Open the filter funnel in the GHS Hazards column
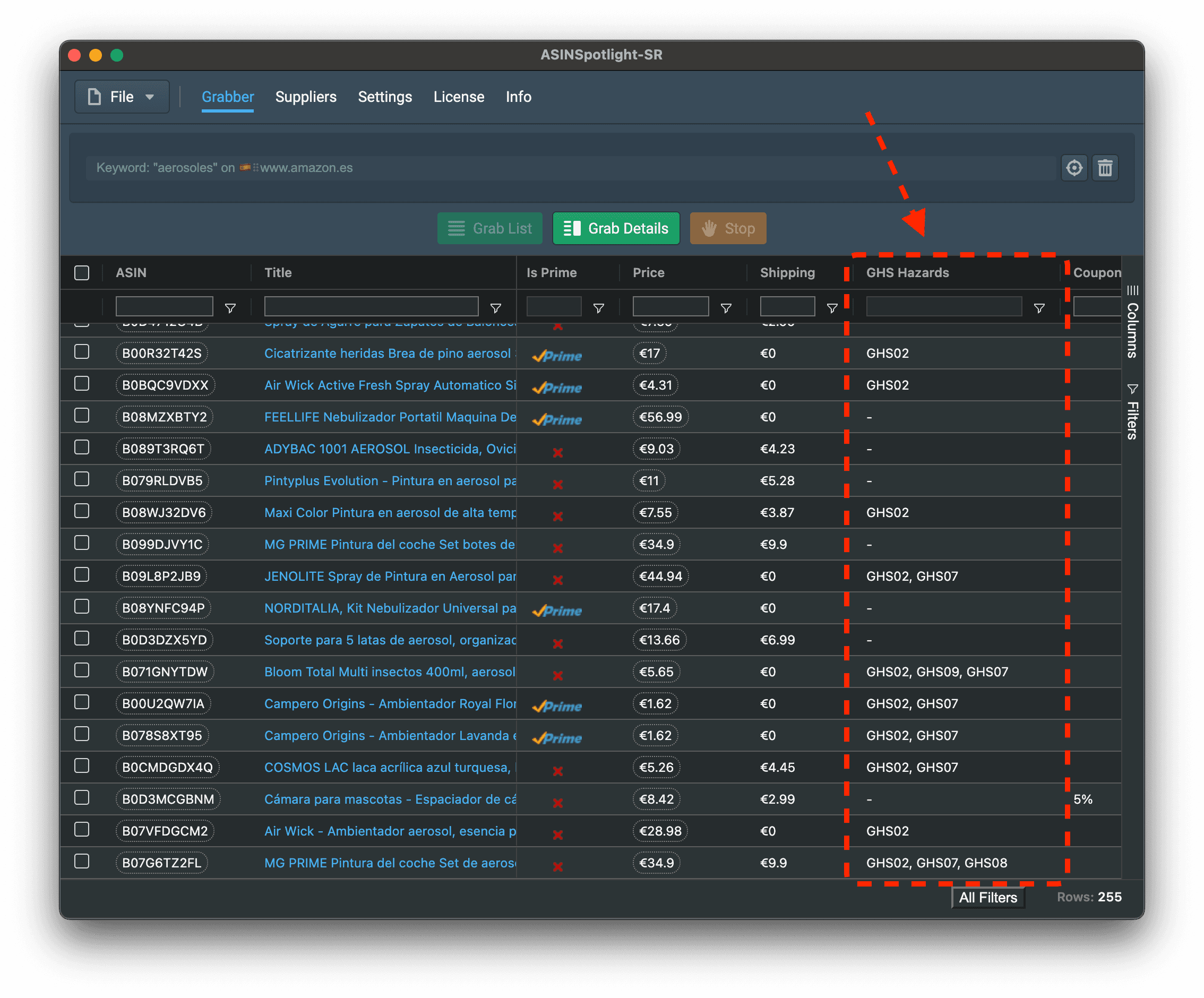This screenshot has width=1204, height=998. point(1039,308)
